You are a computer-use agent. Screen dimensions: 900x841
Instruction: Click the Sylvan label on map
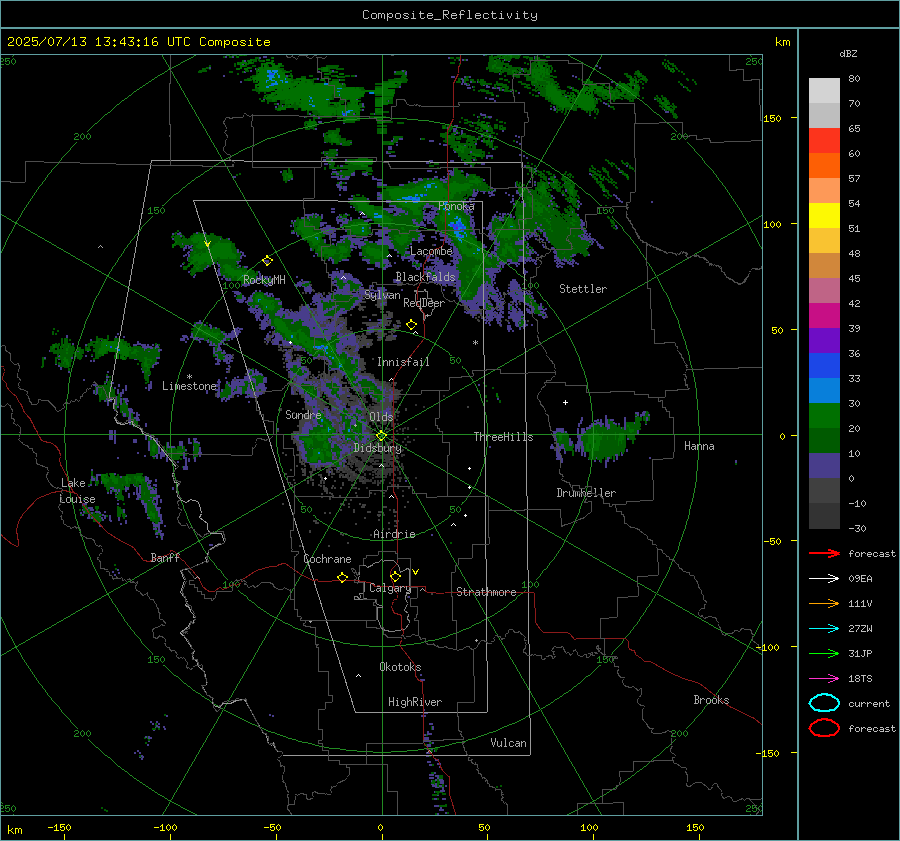[x=382, y=295]
